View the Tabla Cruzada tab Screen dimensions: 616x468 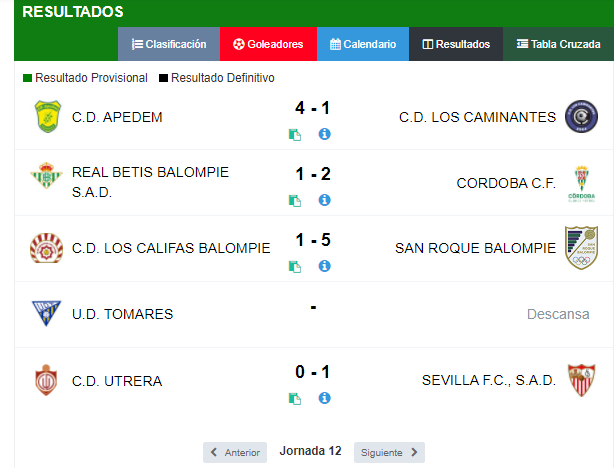point(558,44)
